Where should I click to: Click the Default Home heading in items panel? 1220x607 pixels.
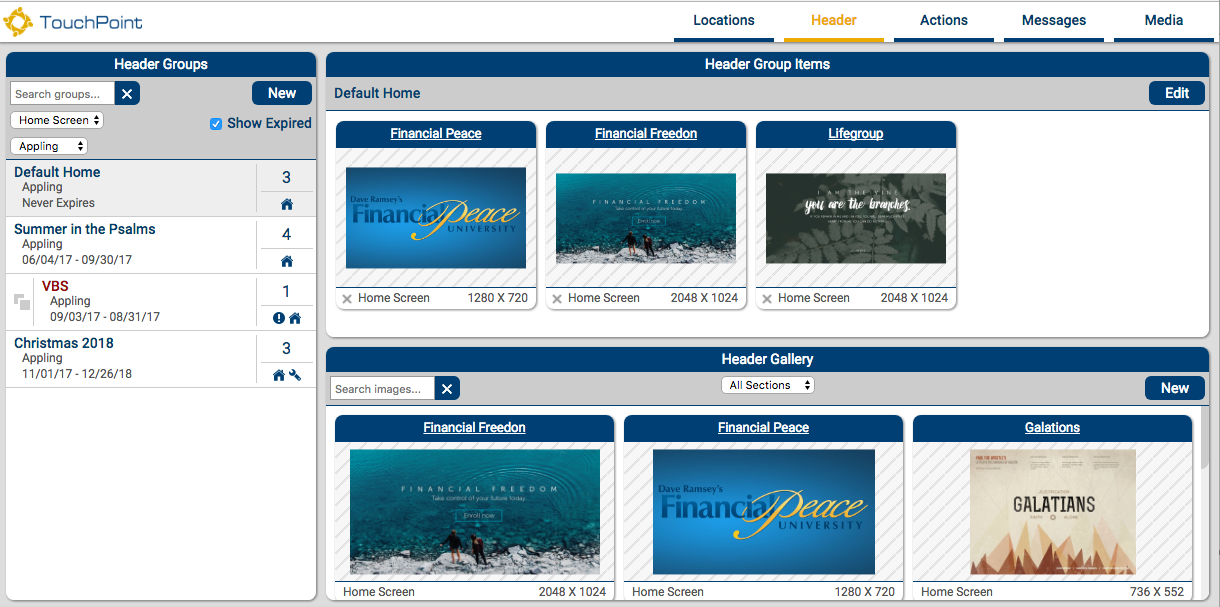click(x=377, y=93)
